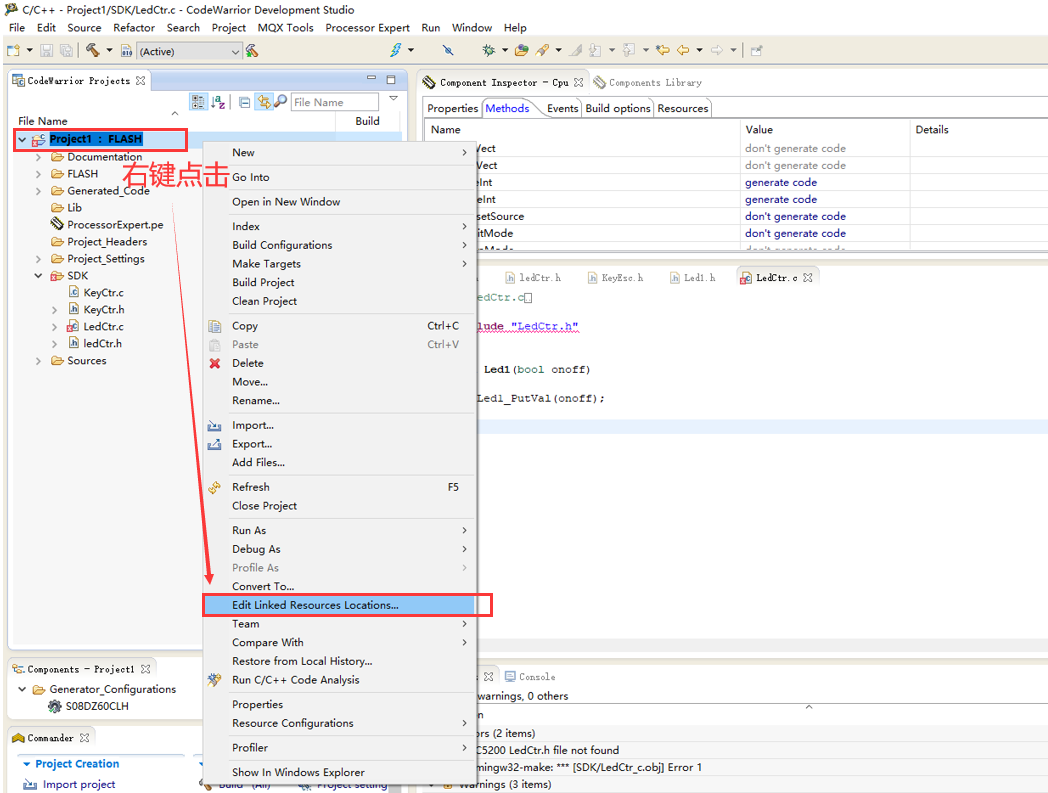Open the Components Library view tab
This screenshot has width=1048, height=793.
tap(648, 83)
